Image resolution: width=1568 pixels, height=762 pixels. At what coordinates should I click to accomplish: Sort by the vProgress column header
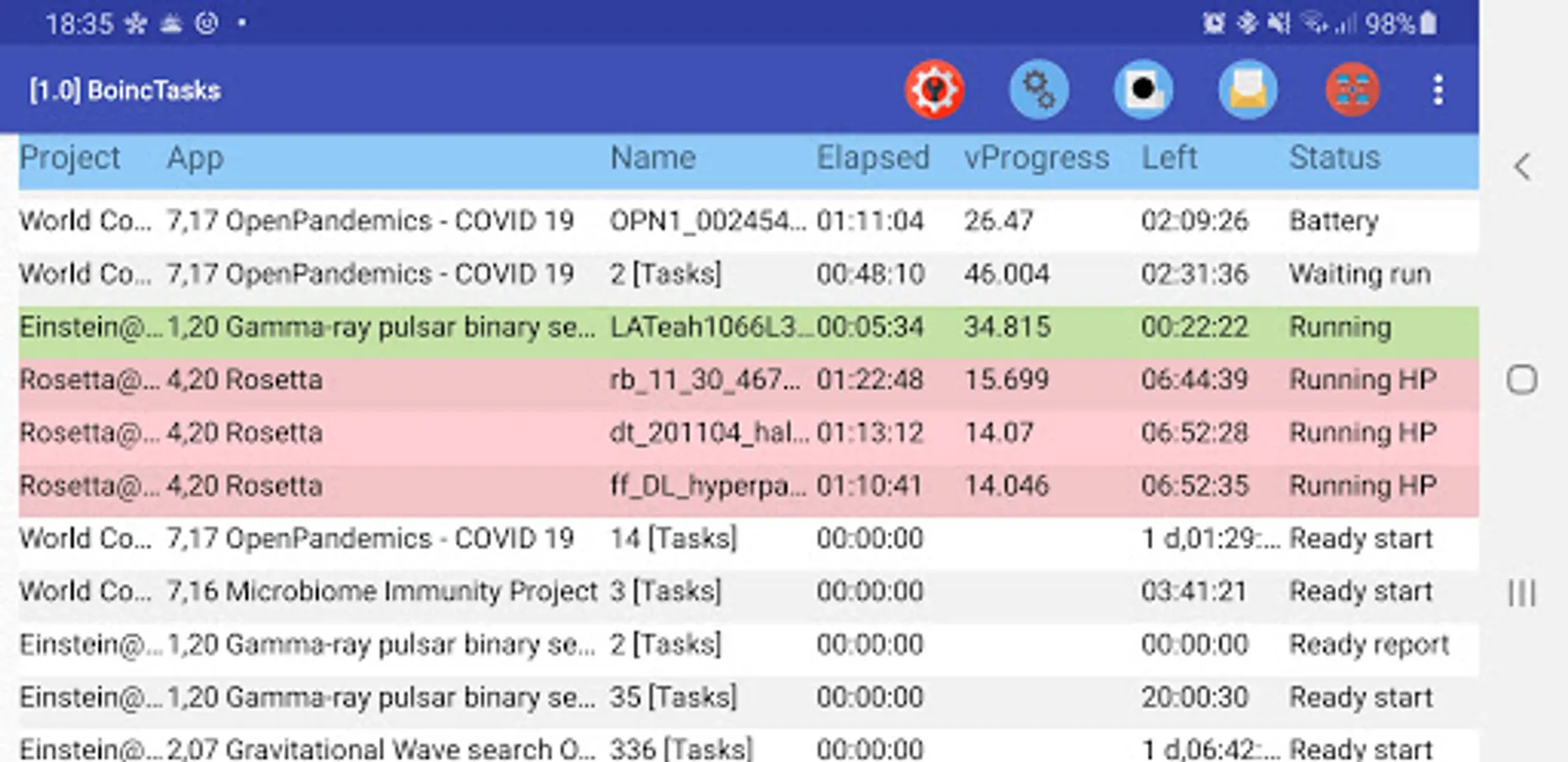click(1037, 158)
